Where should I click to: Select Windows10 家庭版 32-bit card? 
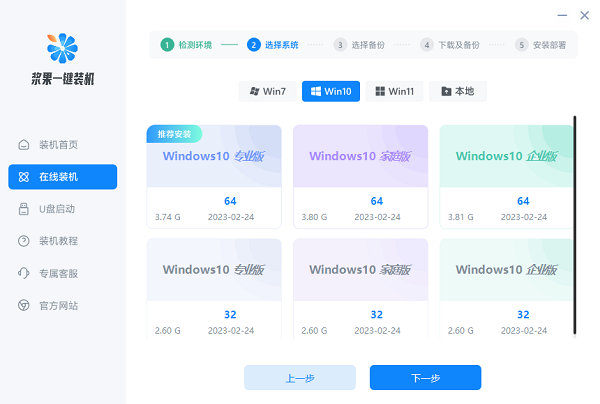(x=360, y=288)
